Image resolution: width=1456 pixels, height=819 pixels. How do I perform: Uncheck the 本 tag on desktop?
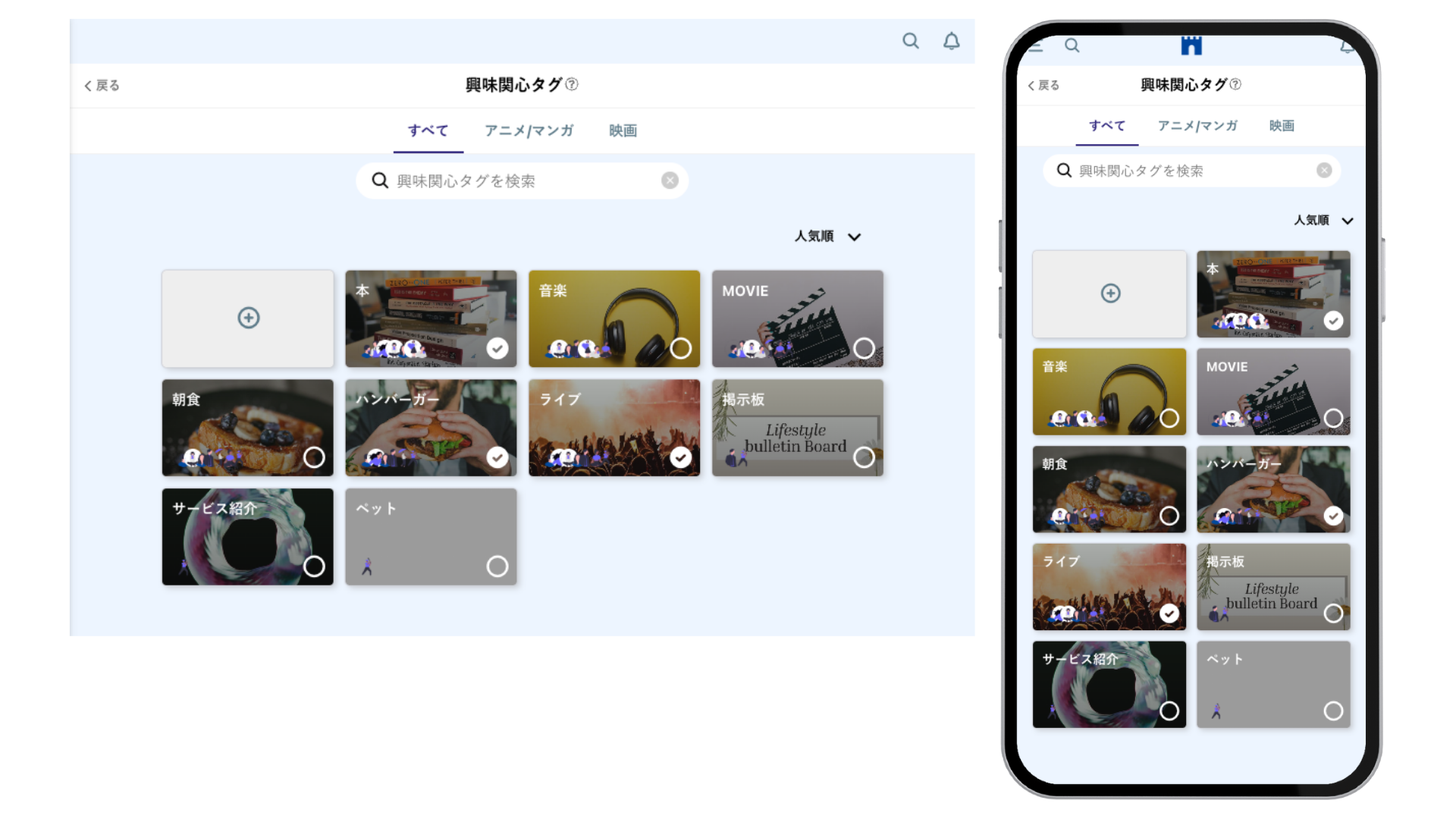click(497, 348)
